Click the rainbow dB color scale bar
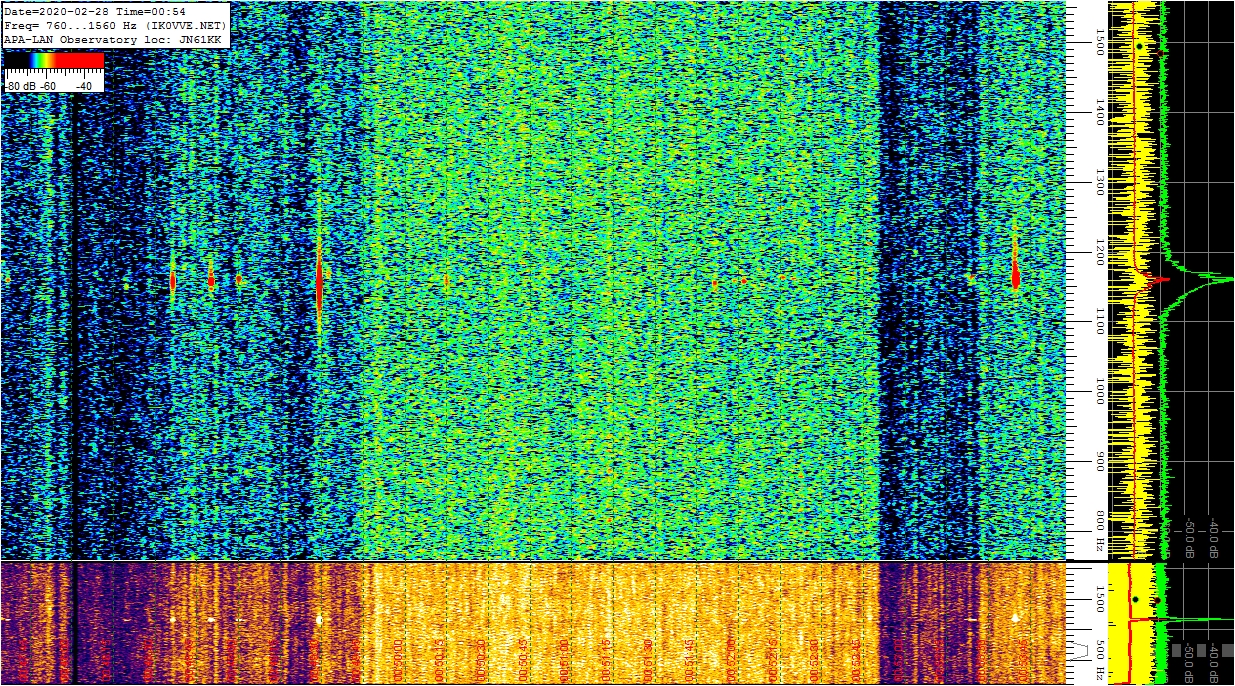This screenshot has height=686, width=1235. pos(54,61)
